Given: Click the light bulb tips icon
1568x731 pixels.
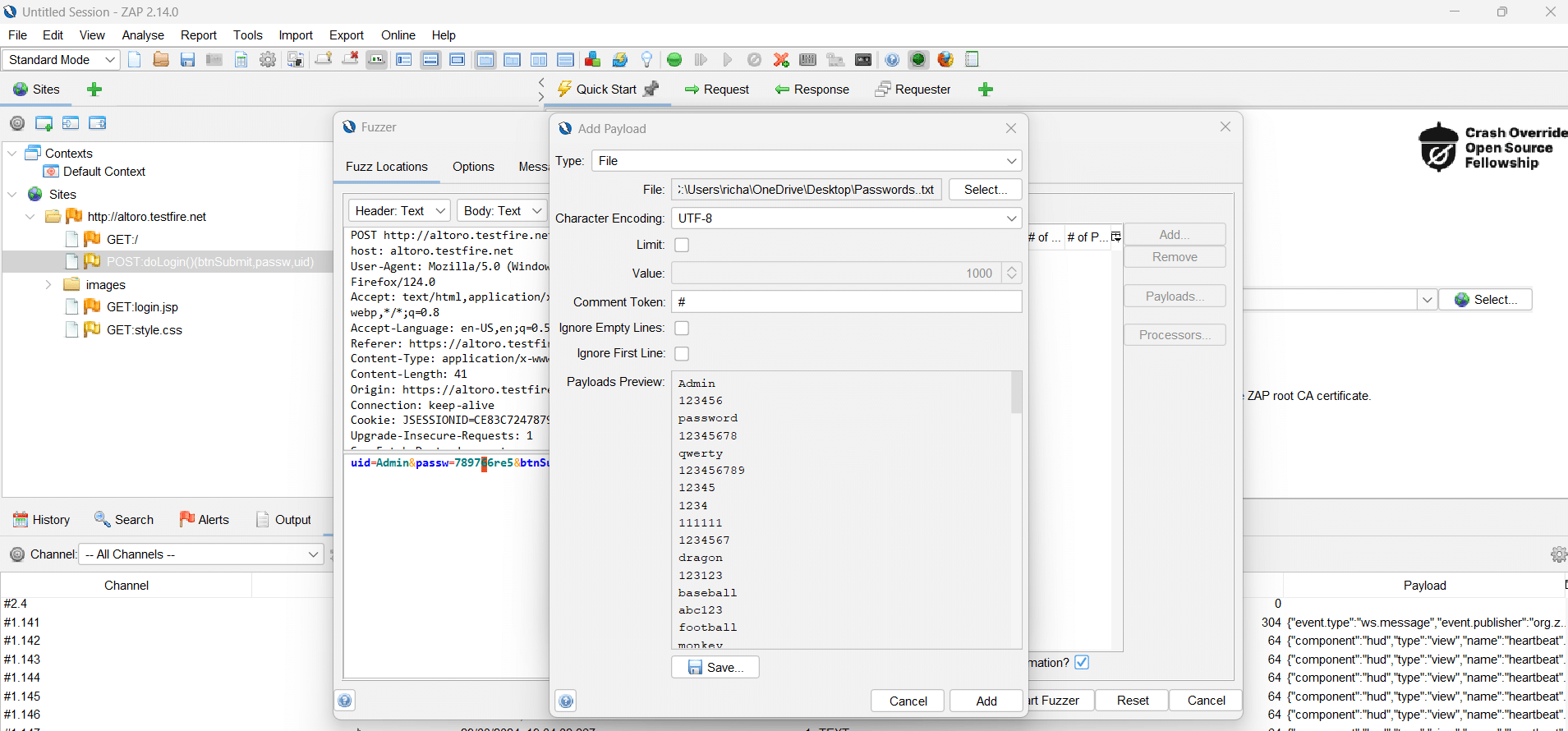Looking at the screenshot, I should click(647, 59).
